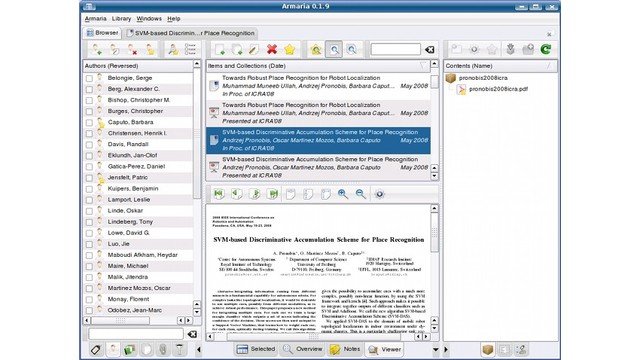Open dropdown arrow right of Viewer tab
Screen dimensions: 640x360
click(x=436, y=350)
